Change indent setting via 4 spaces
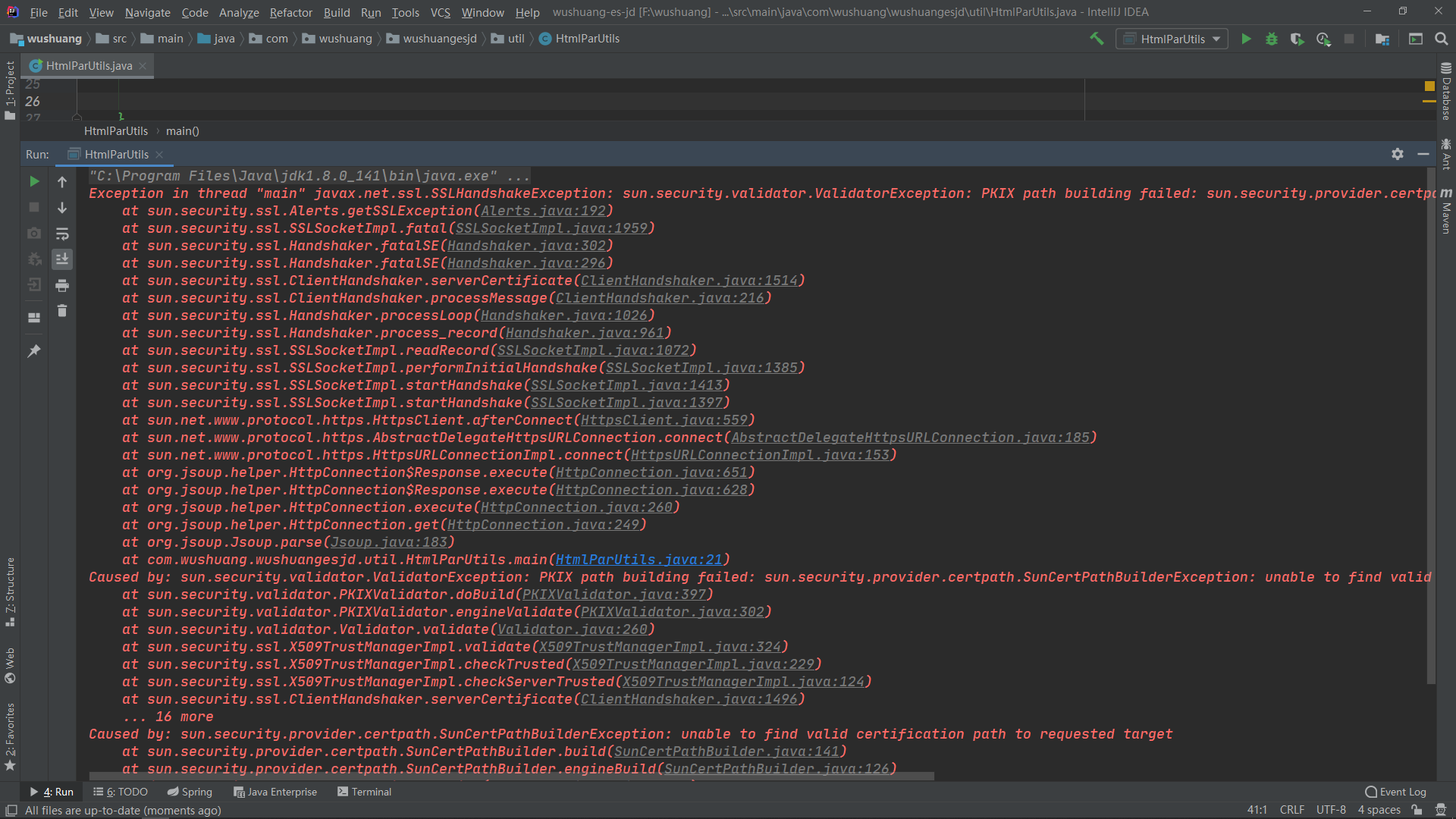Screen dimensions: 1456x819 (x=1379, y=810)
